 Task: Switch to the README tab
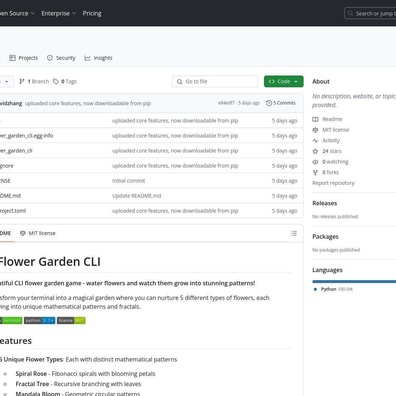[6, 233]
